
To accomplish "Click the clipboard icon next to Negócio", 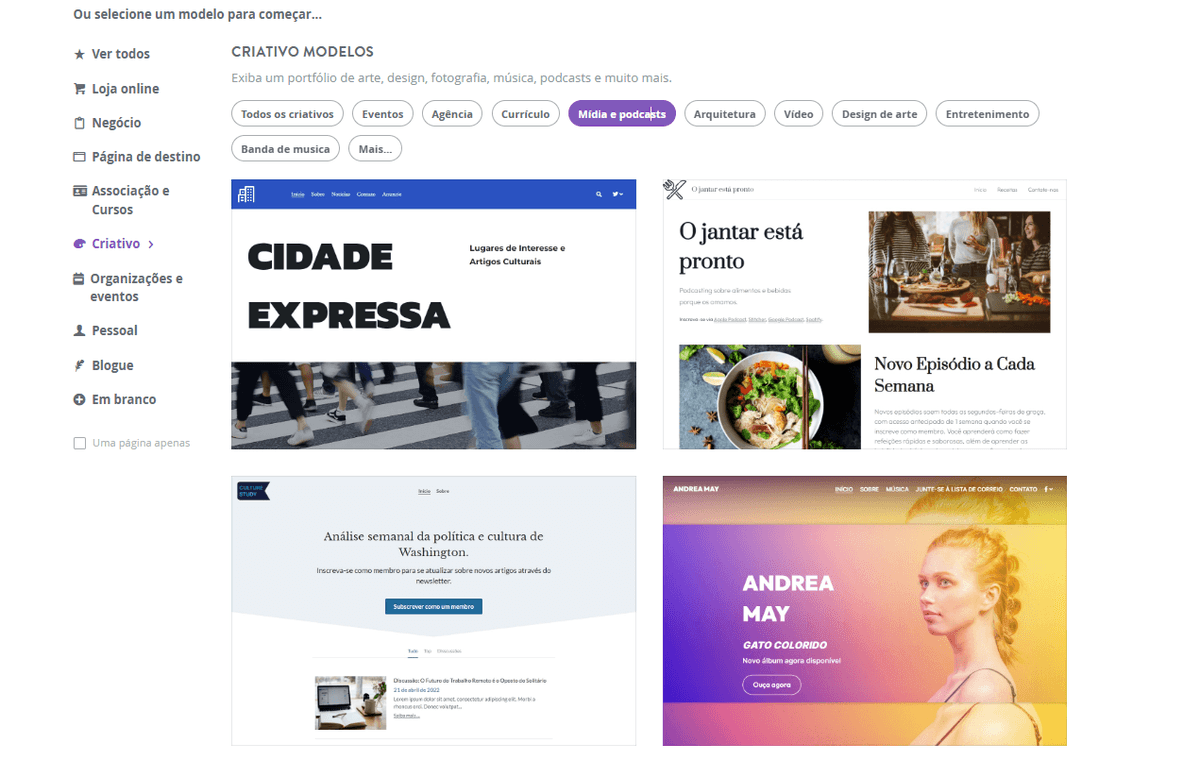I will (x=80, y=123).
